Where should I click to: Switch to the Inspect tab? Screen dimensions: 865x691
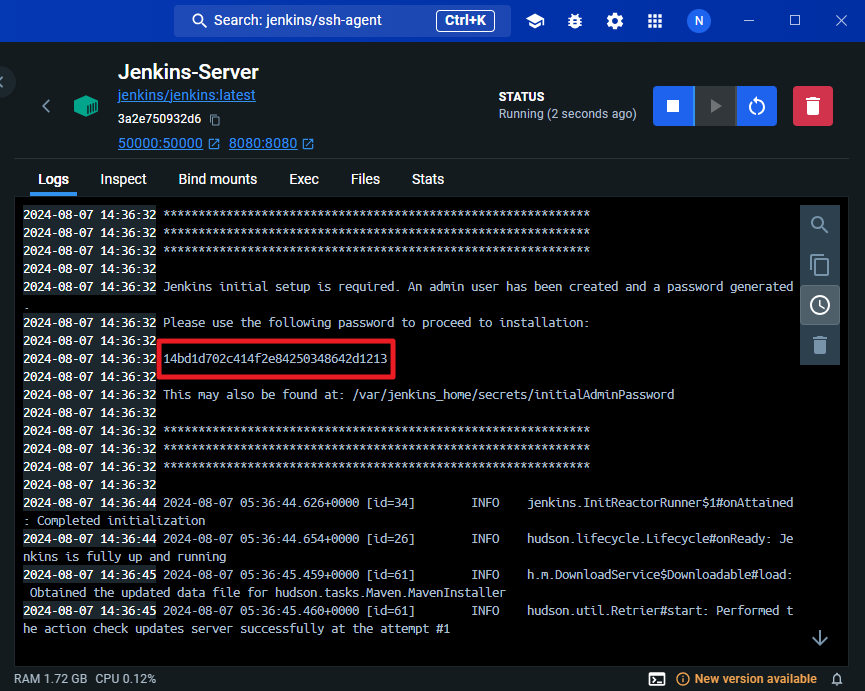click(x=123, y=179)
